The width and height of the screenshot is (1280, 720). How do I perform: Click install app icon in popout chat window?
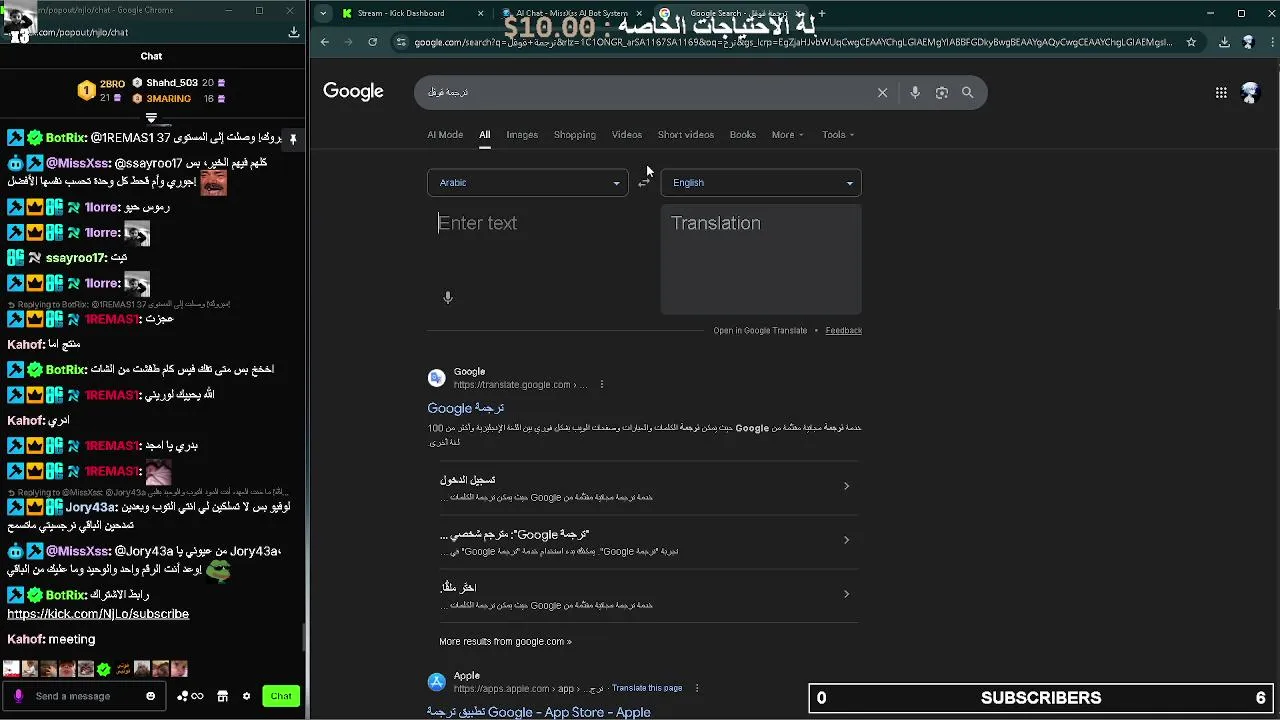294,32
